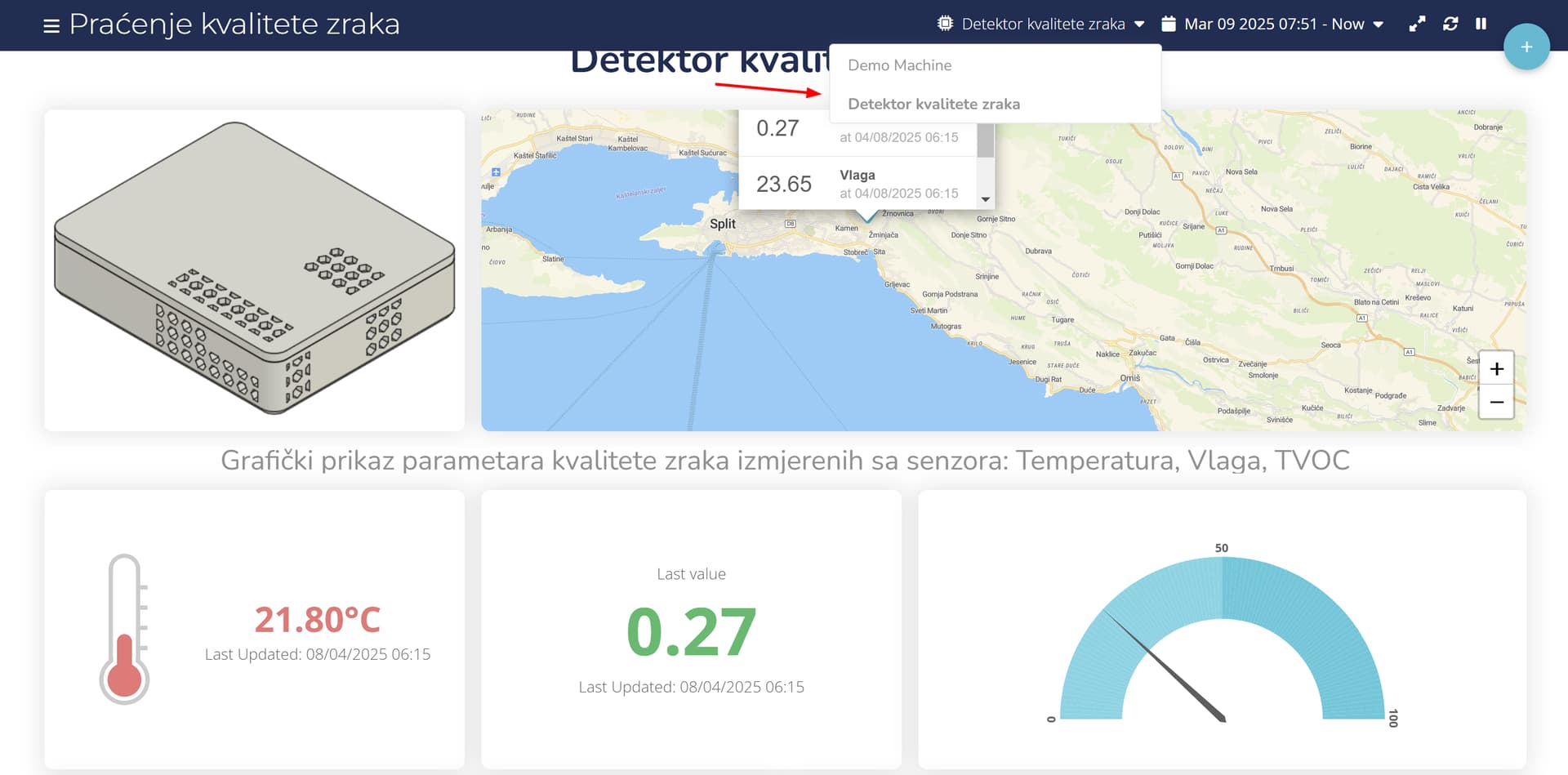Click the Omiš label on the map
1568x775 pixels.
[1129, 378]
